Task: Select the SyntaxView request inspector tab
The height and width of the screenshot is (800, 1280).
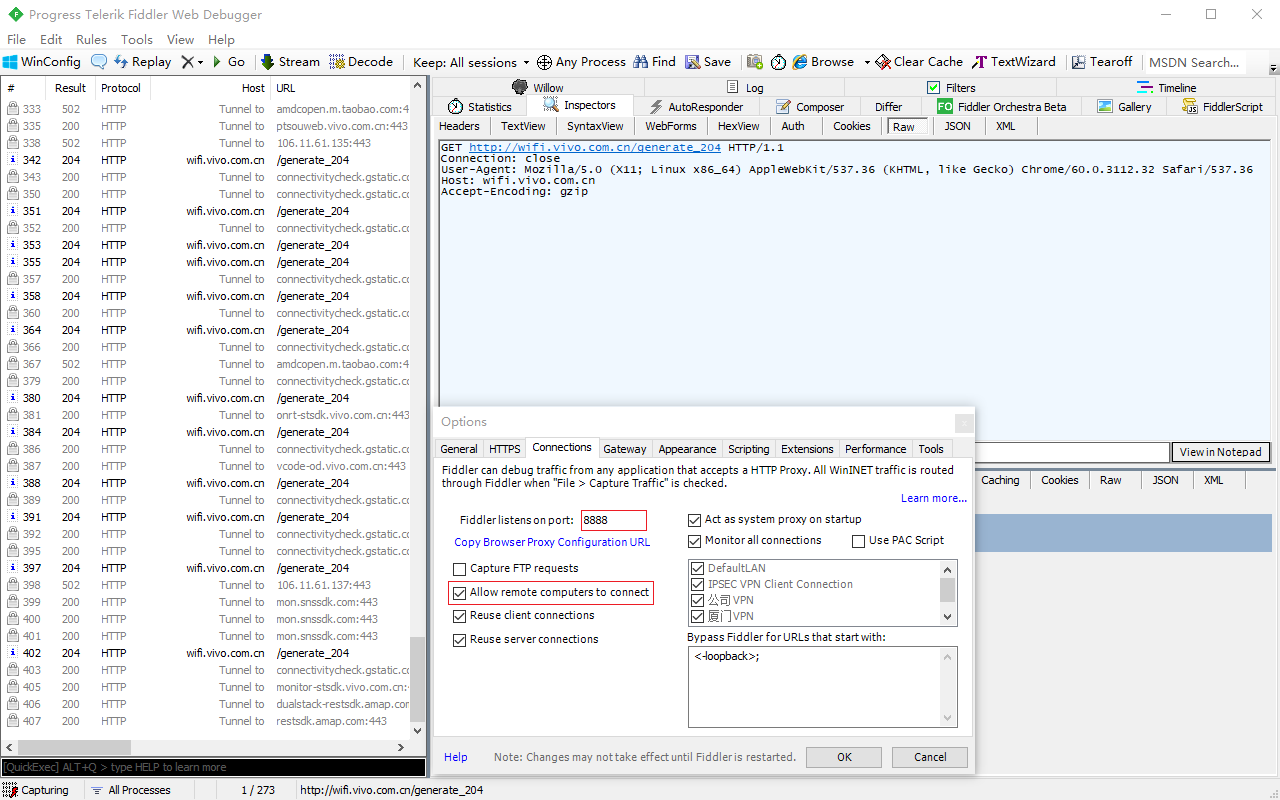Action: tap(595, 126)
